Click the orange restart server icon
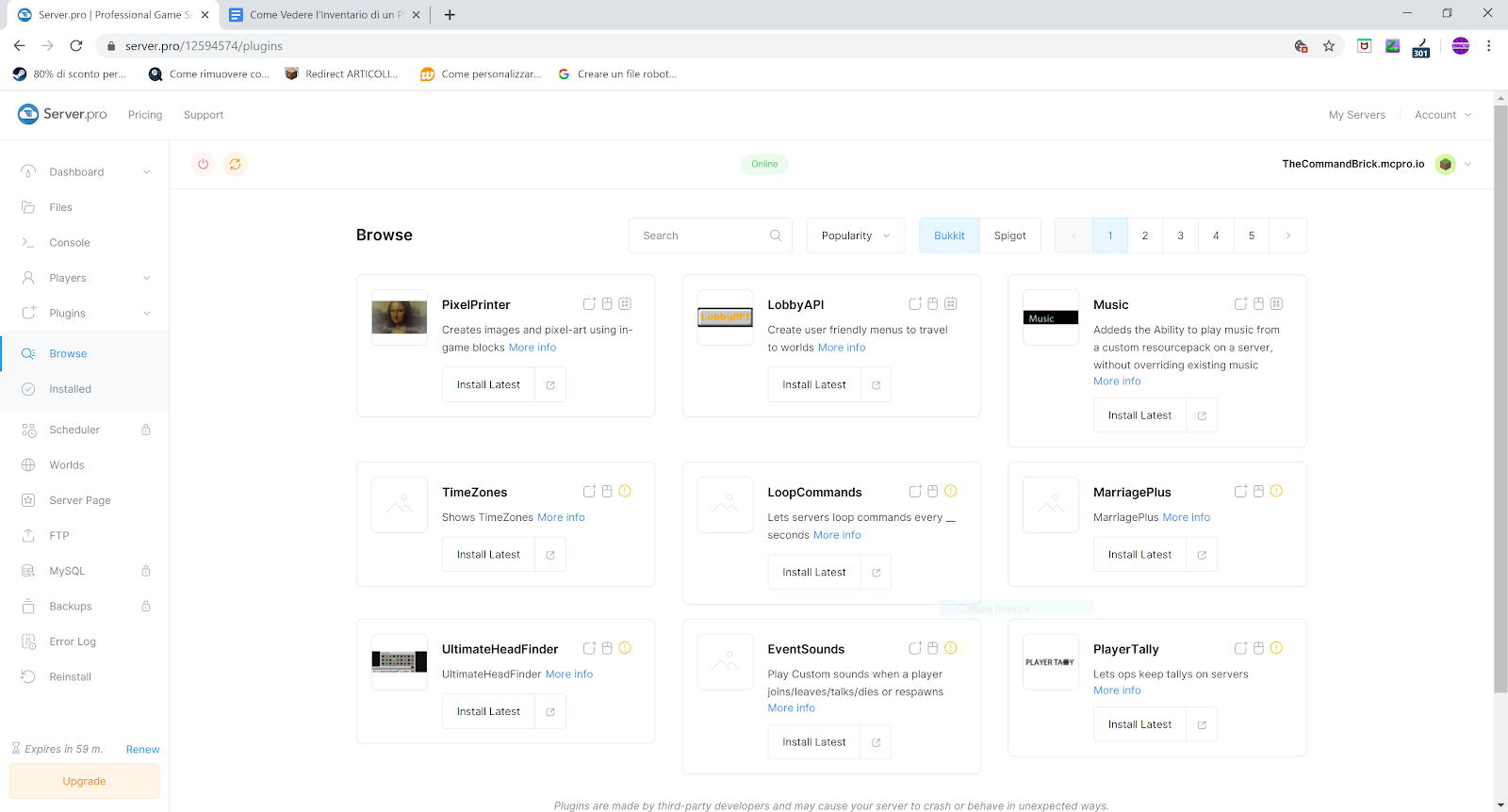This screenshot has height=812, width=1508. pos(235,164)
